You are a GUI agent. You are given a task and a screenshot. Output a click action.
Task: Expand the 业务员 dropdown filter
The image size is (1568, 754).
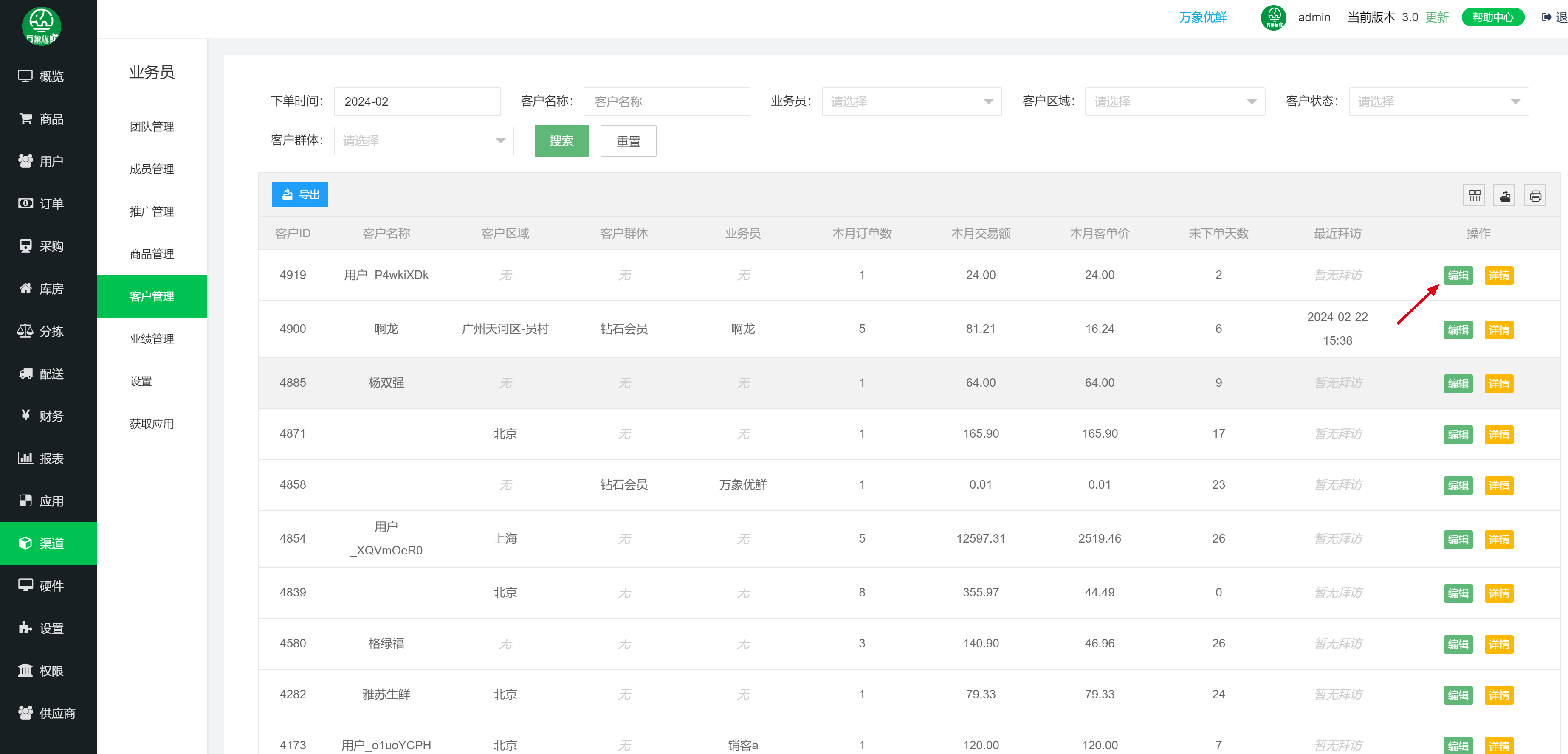coord(911,101)
